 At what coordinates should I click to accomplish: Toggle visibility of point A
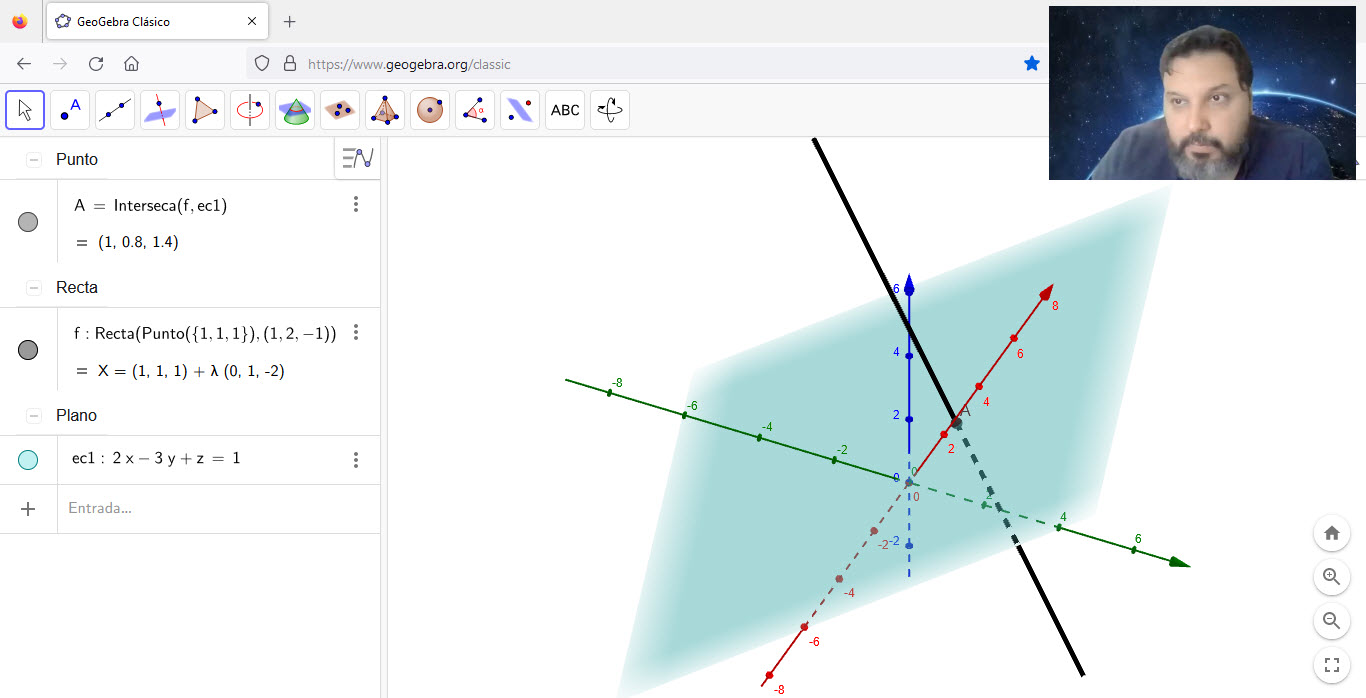(x=28, y=222)
